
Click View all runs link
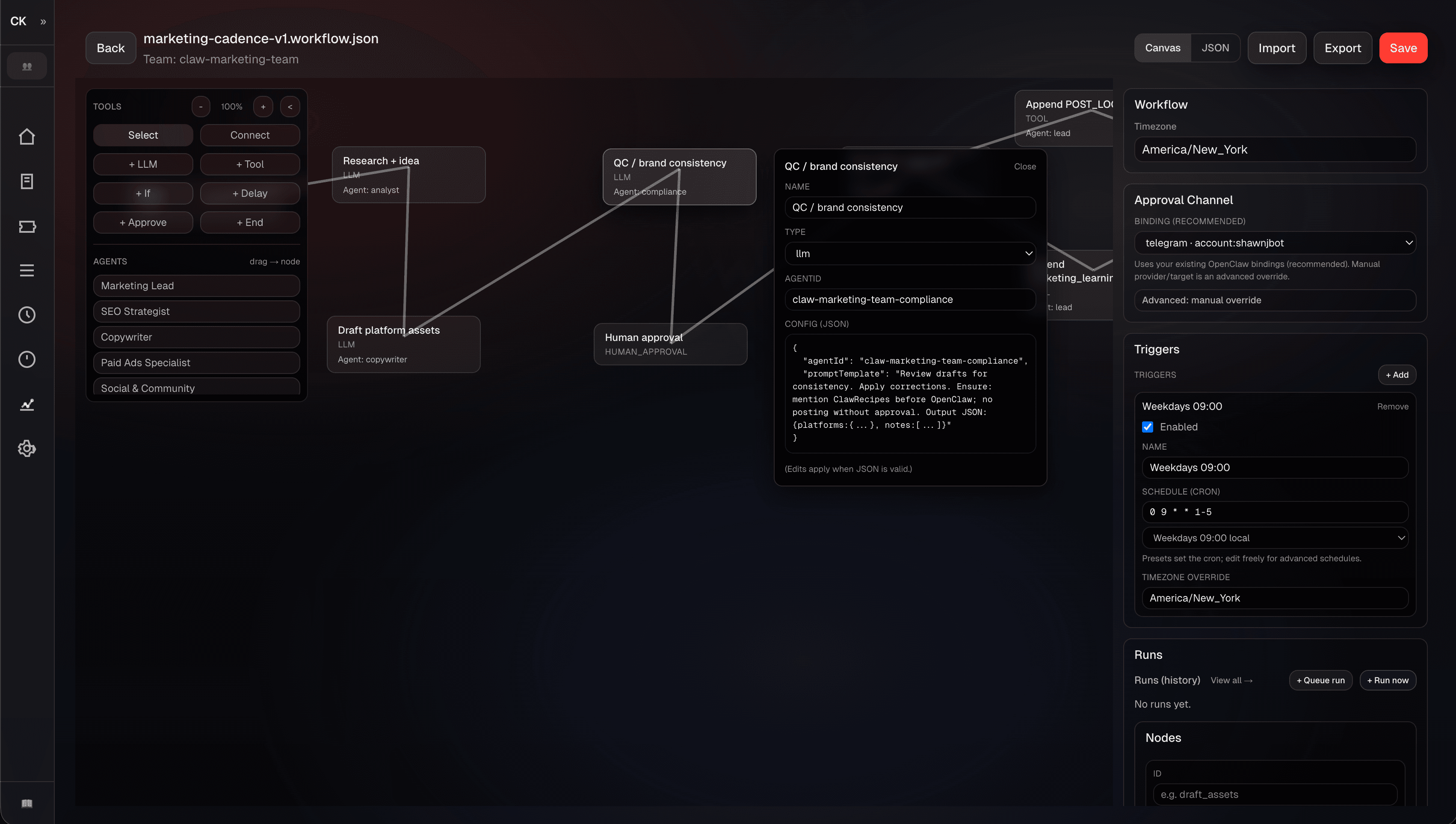point(1231,680)
